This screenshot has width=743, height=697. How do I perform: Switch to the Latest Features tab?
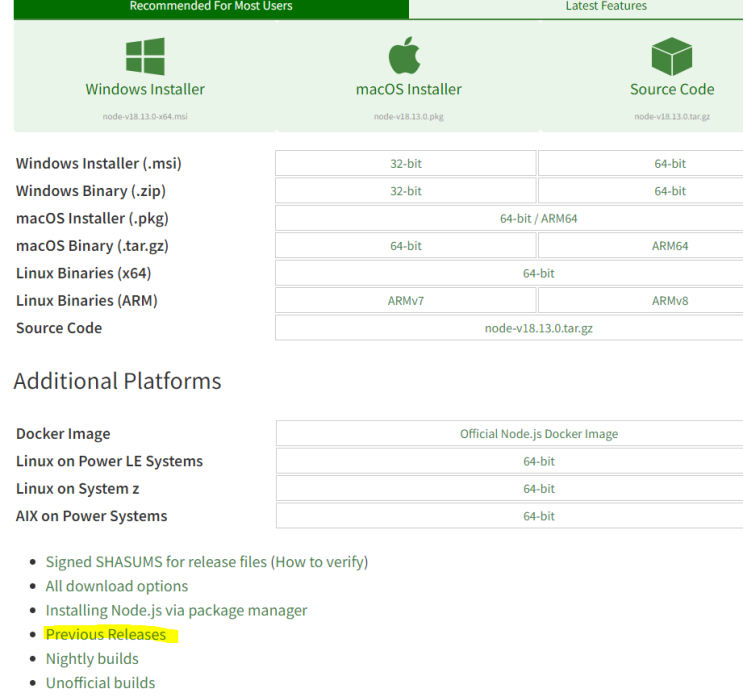pyautogui.click(x=606, y=8)
